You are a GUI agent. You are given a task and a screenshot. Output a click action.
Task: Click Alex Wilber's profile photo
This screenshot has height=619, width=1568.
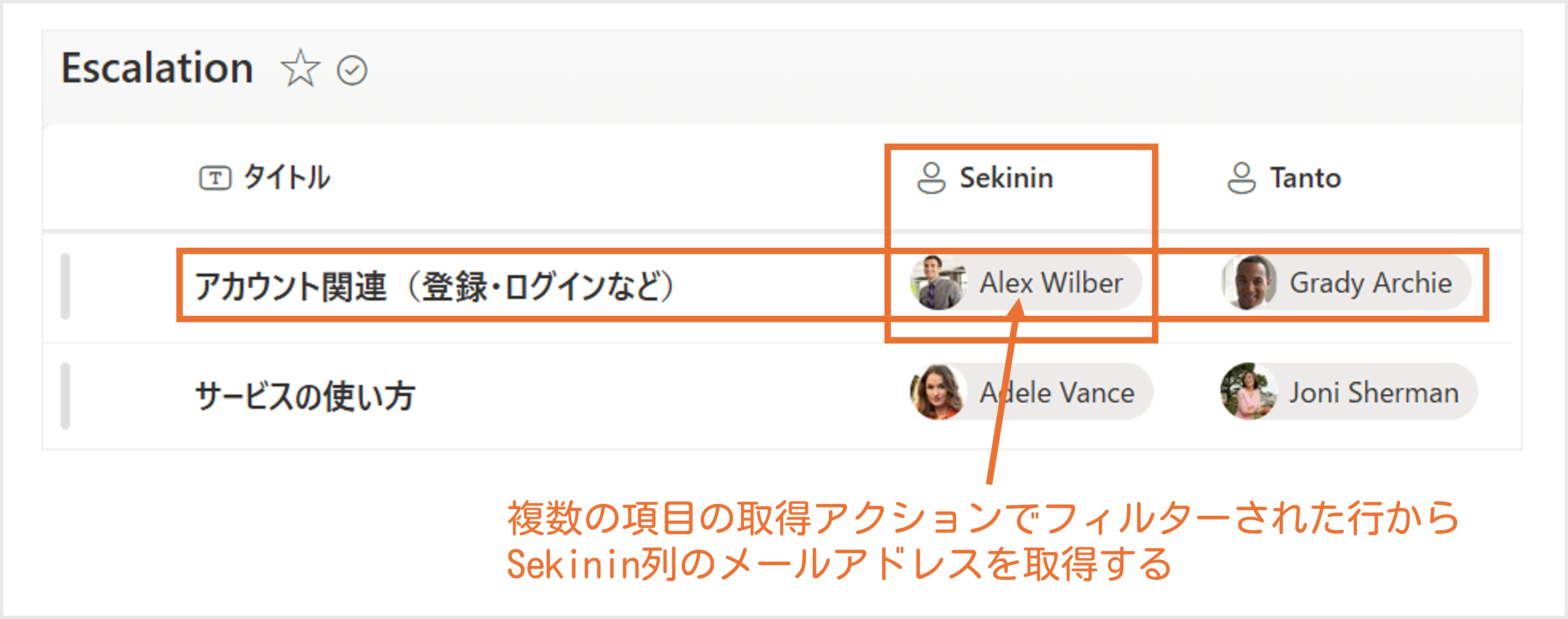click(937, 283)
